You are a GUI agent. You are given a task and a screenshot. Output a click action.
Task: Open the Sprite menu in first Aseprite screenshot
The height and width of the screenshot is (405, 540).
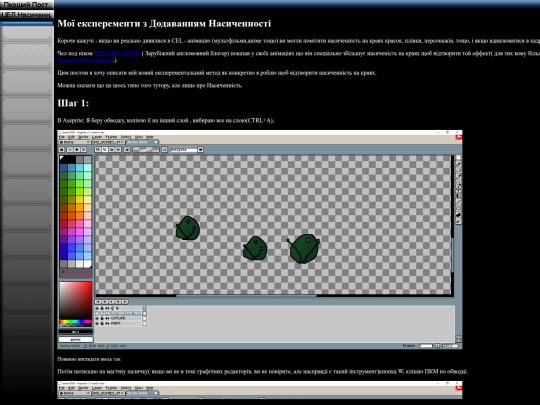[83, 137]
